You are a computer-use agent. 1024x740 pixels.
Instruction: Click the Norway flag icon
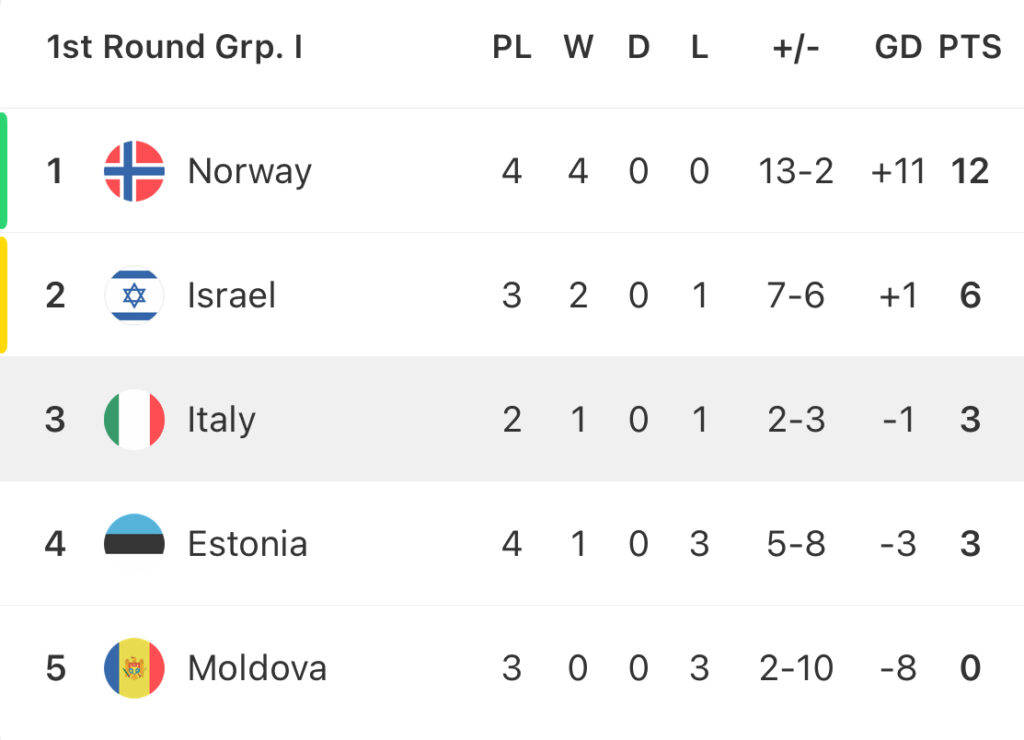click(134, 171)
